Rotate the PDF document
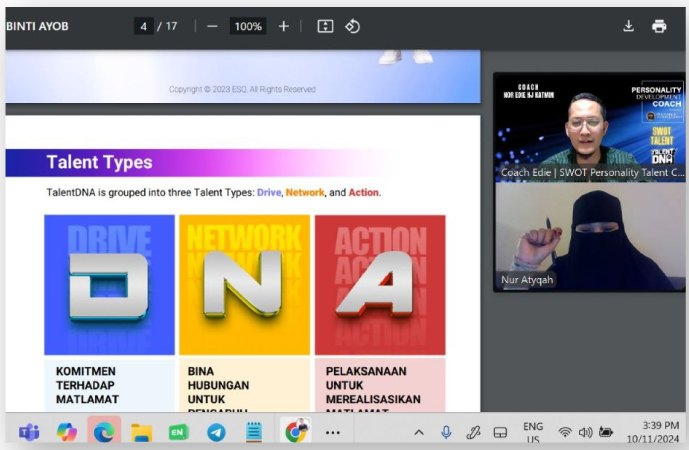 352,26
